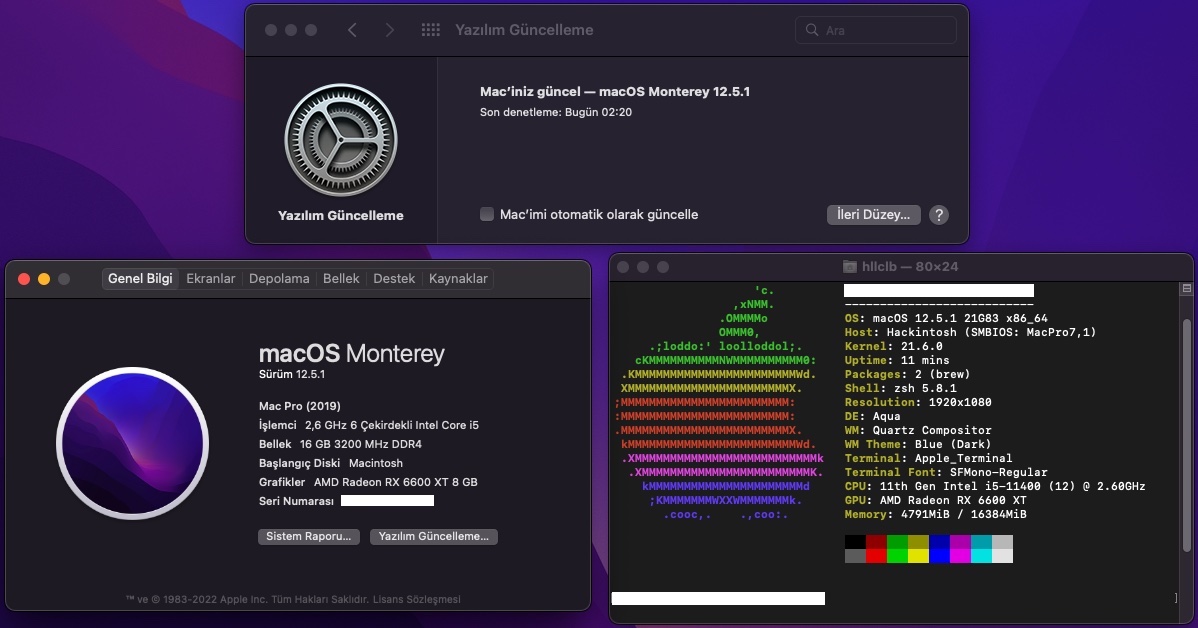Click the forward arrow in Yazılım Güncelleme

coord(390,30)
